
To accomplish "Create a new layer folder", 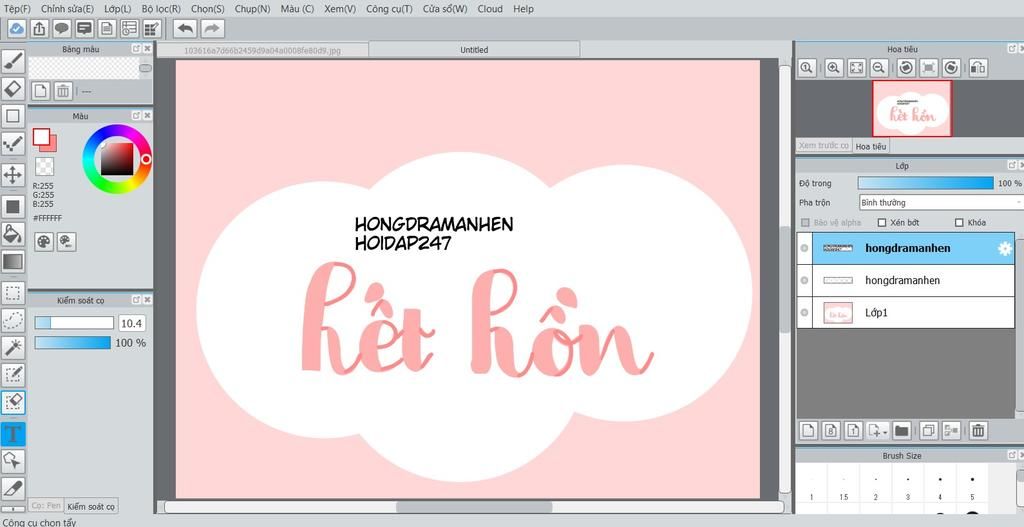I will (x=902, y=430).
